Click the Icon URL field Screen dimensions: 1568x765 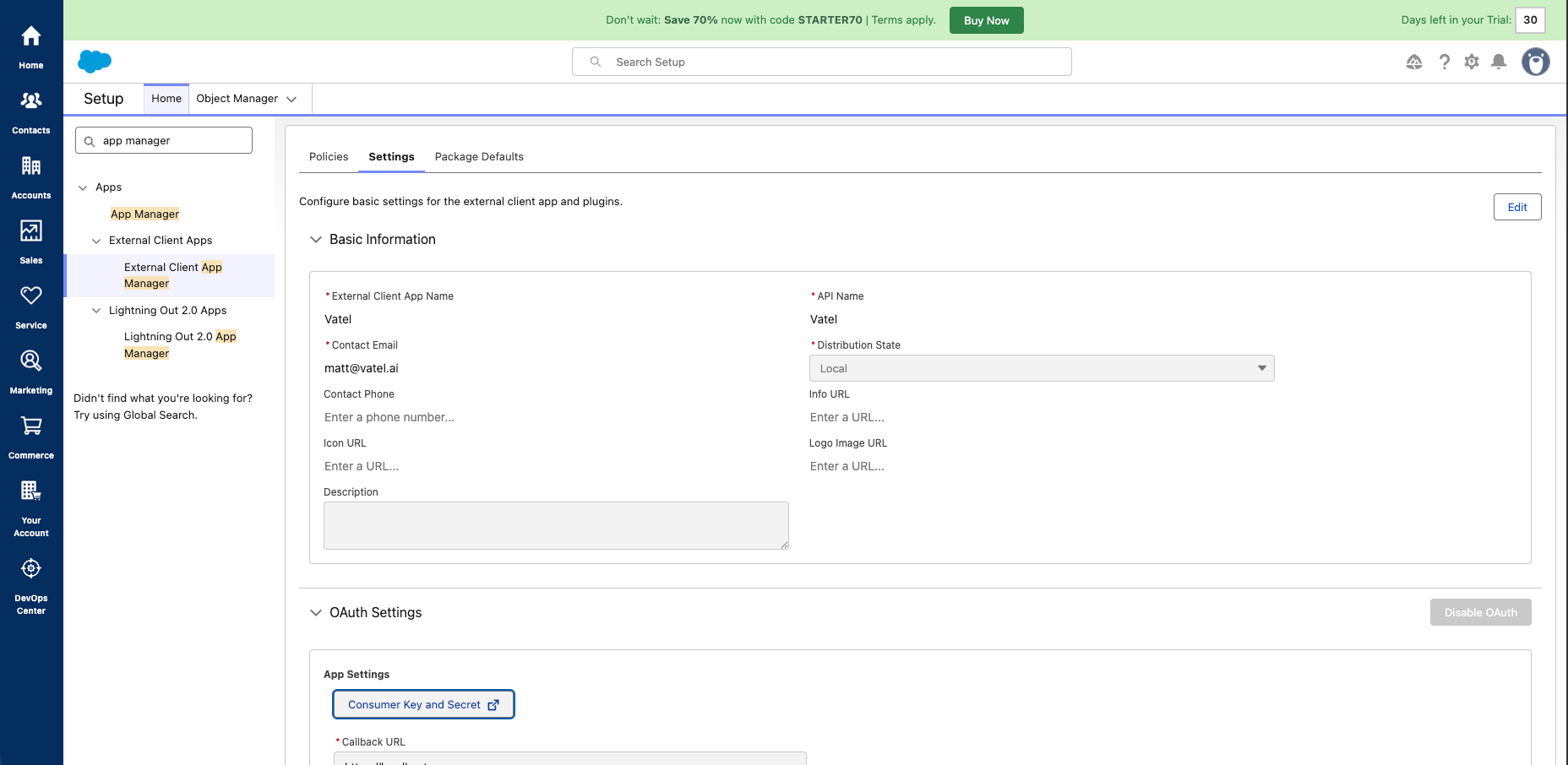click(x=556, y=466)
